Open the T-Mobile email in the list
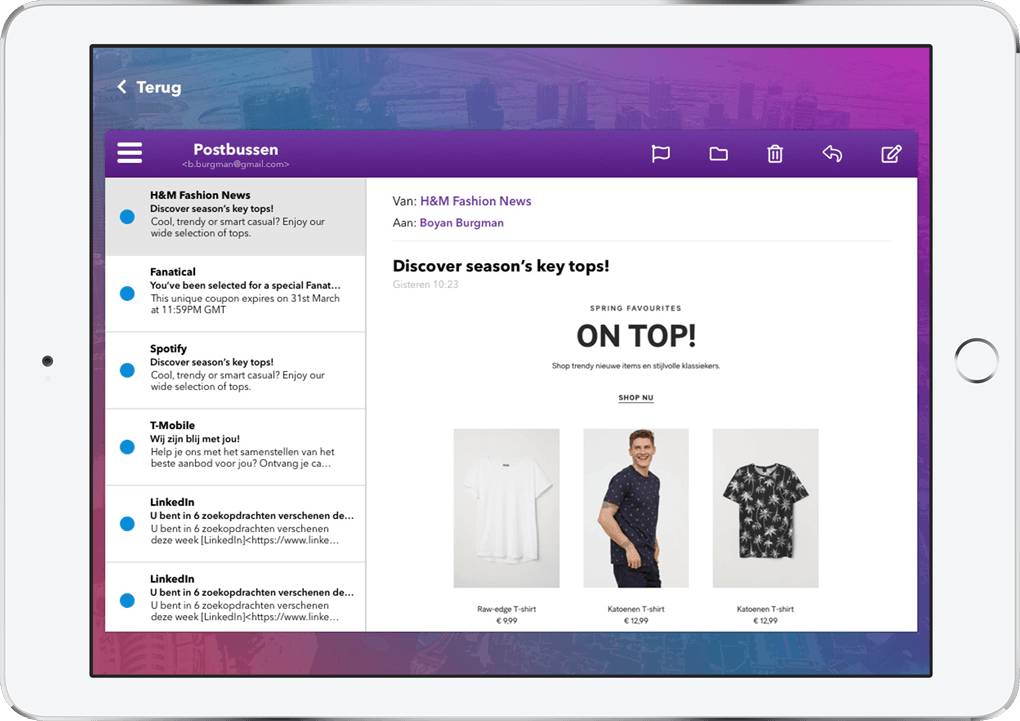 pos(235,447)
